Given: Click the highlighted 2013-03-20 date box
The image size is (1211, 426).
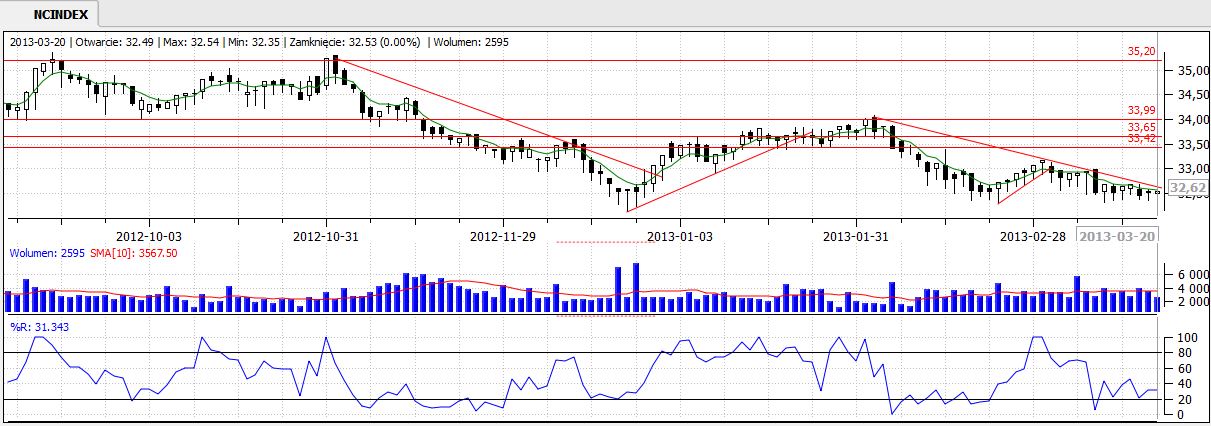Looking at the screenshot, I should 1119,236.
